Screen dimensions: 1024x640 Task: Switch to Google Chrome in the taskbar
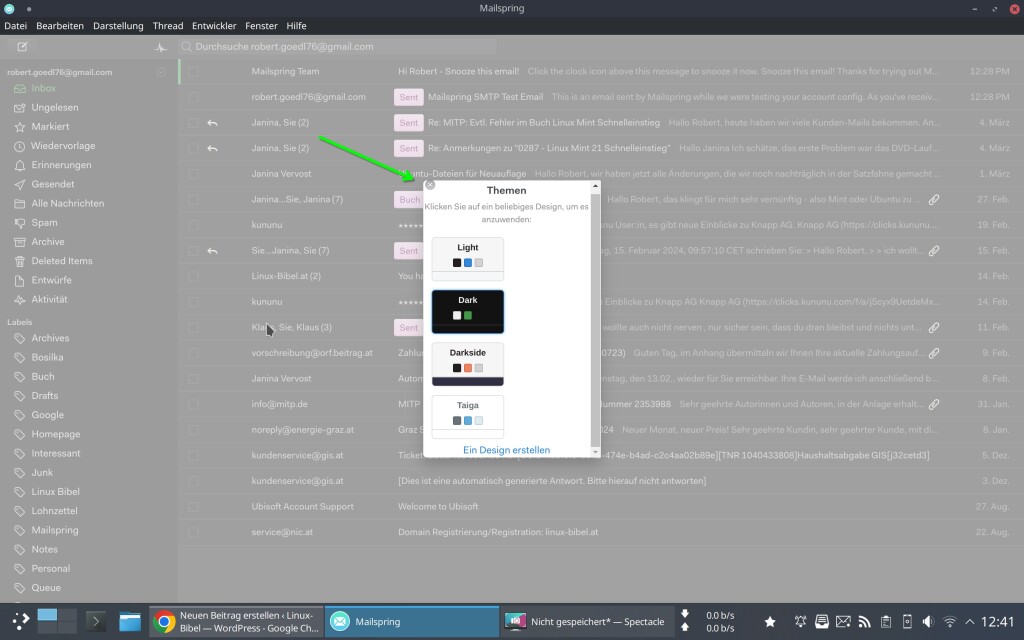[x=236, y=622]
